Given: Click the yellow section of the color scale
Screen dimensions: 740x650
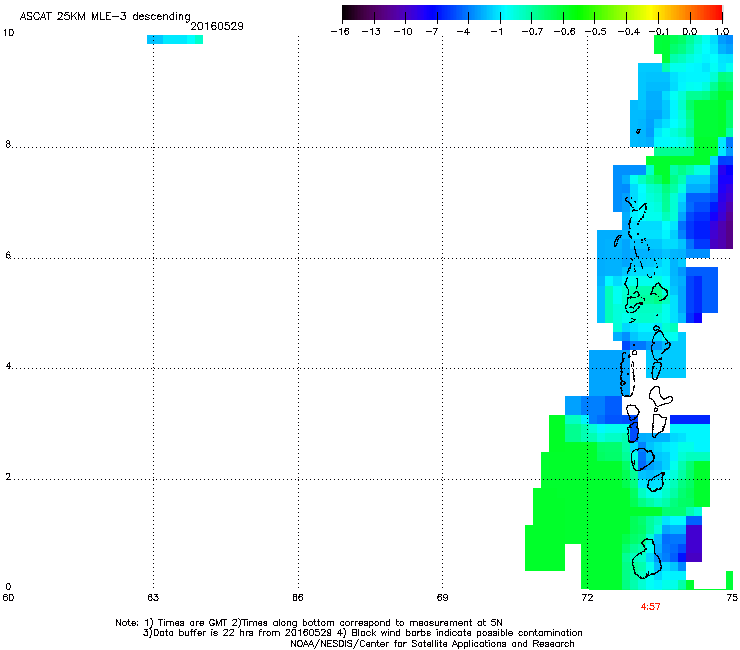Looking at the screenshot, I should pos(650,12).
